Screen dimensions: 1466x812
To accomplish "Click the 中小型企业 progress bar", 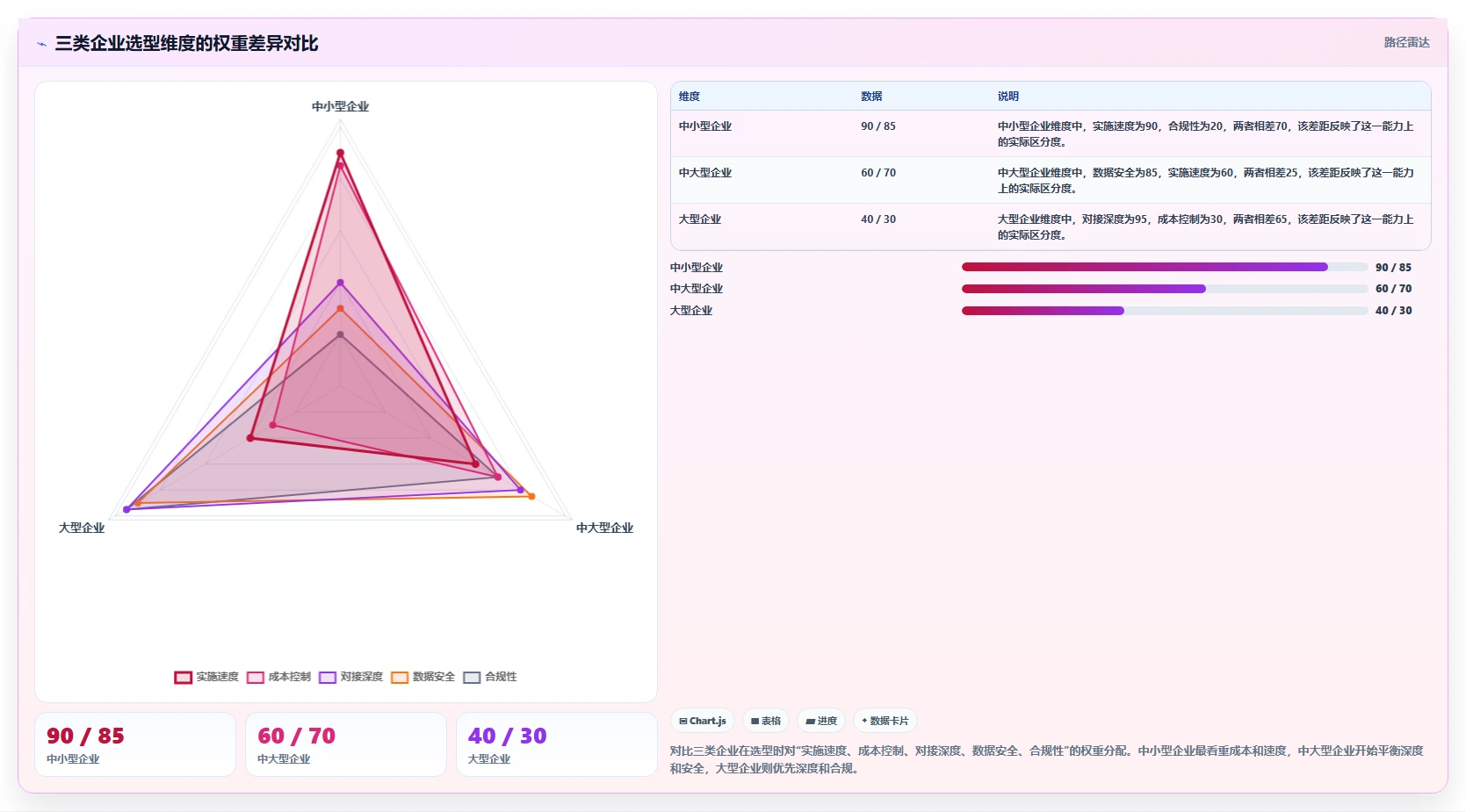I will [x=1165, y=267].
